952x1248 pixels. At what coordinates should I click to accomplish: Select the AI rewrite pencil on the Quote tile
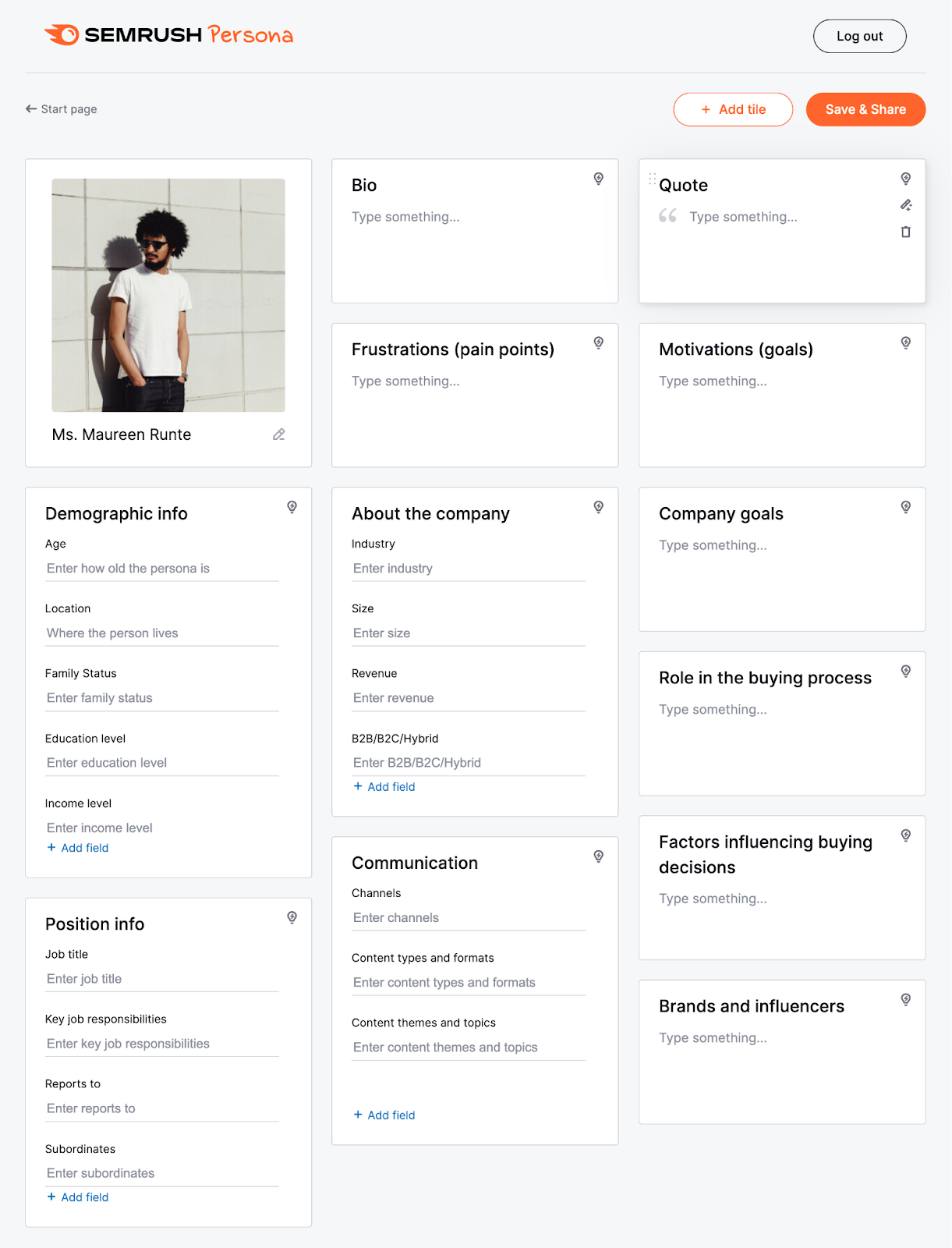click(x=905, y=205)
